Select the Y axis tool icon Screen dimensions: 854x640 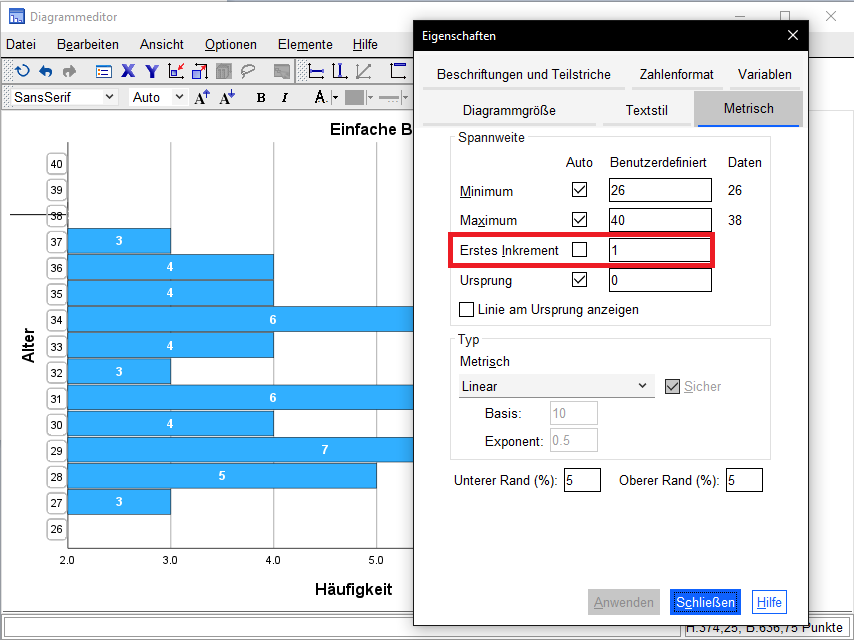(x=151, y=70)
